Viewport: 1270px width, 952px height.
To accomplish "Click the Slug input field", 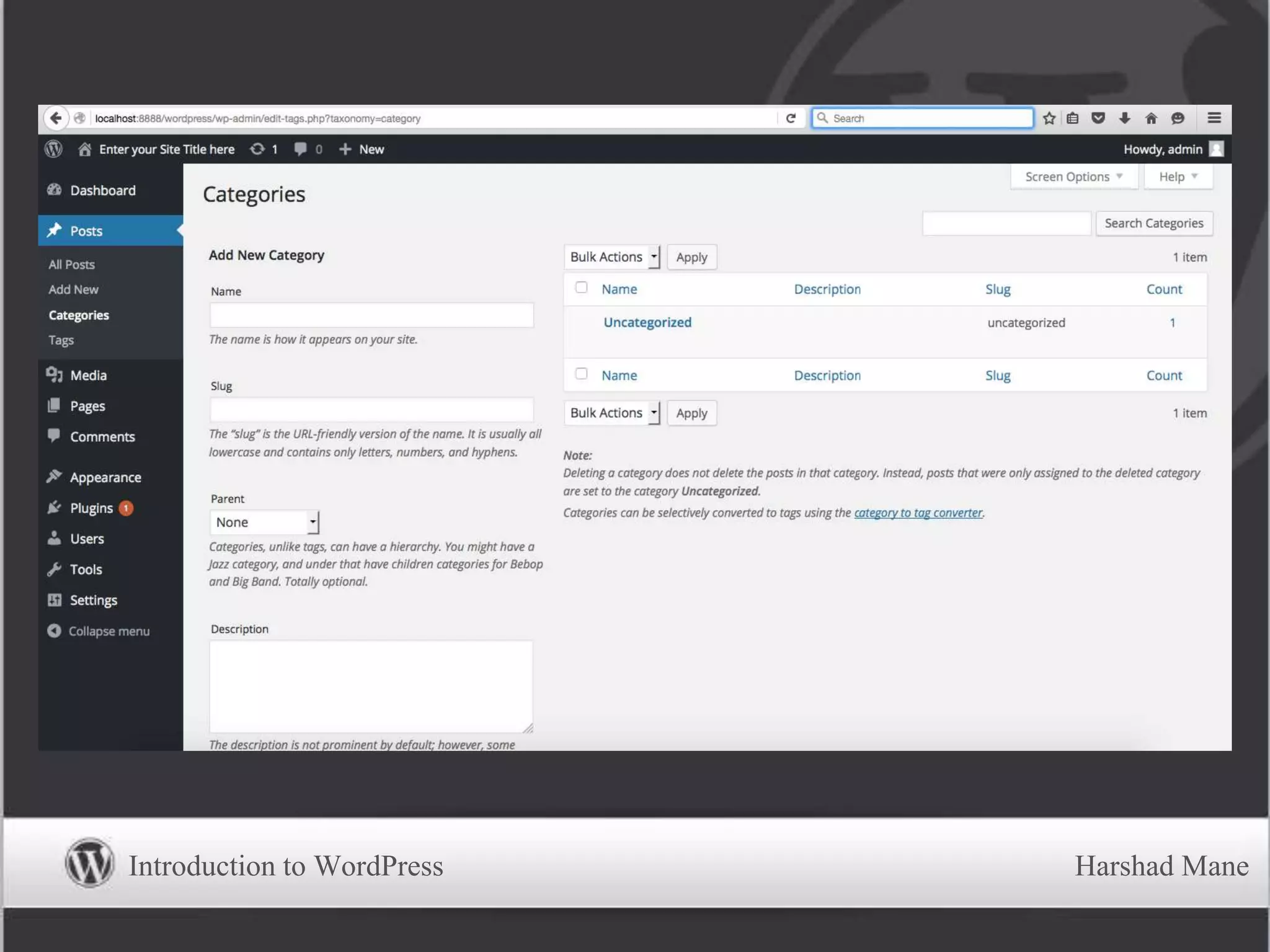I will pyautogui.click(x=371, y=410).
